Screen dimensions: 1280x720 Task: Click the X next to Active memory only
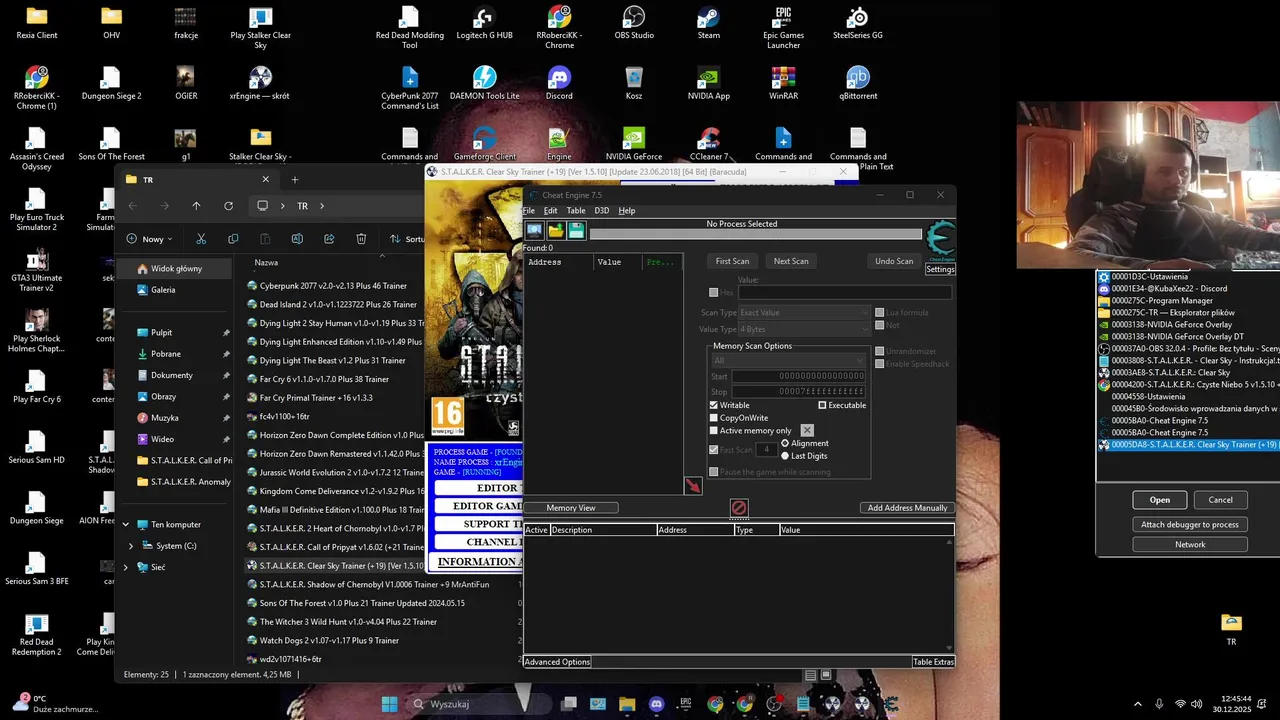pos(807,430)
